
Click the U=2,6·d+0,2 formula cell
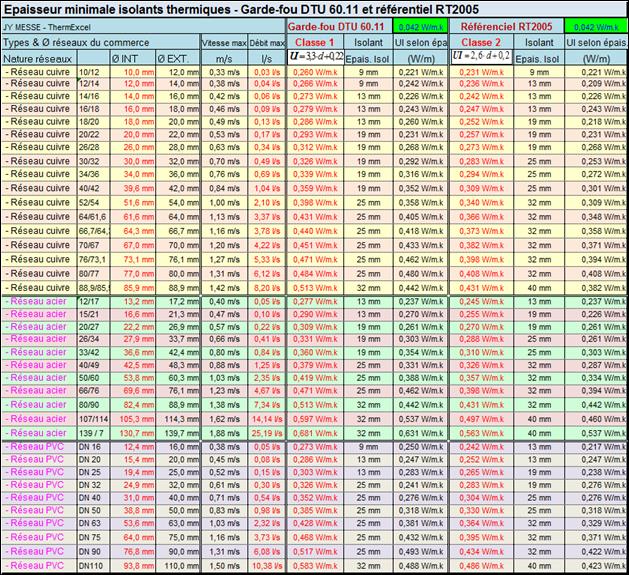tap(484, 58)
